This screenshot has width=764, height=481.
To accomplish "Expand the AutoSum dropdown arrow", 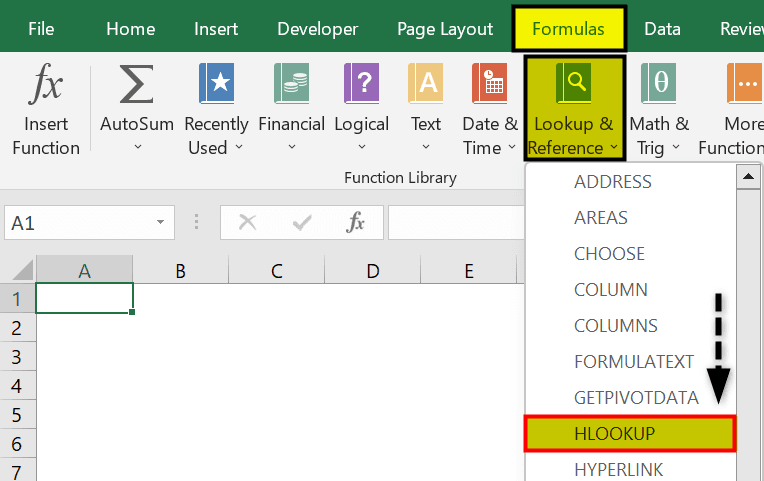I will (x=137, y=147).
